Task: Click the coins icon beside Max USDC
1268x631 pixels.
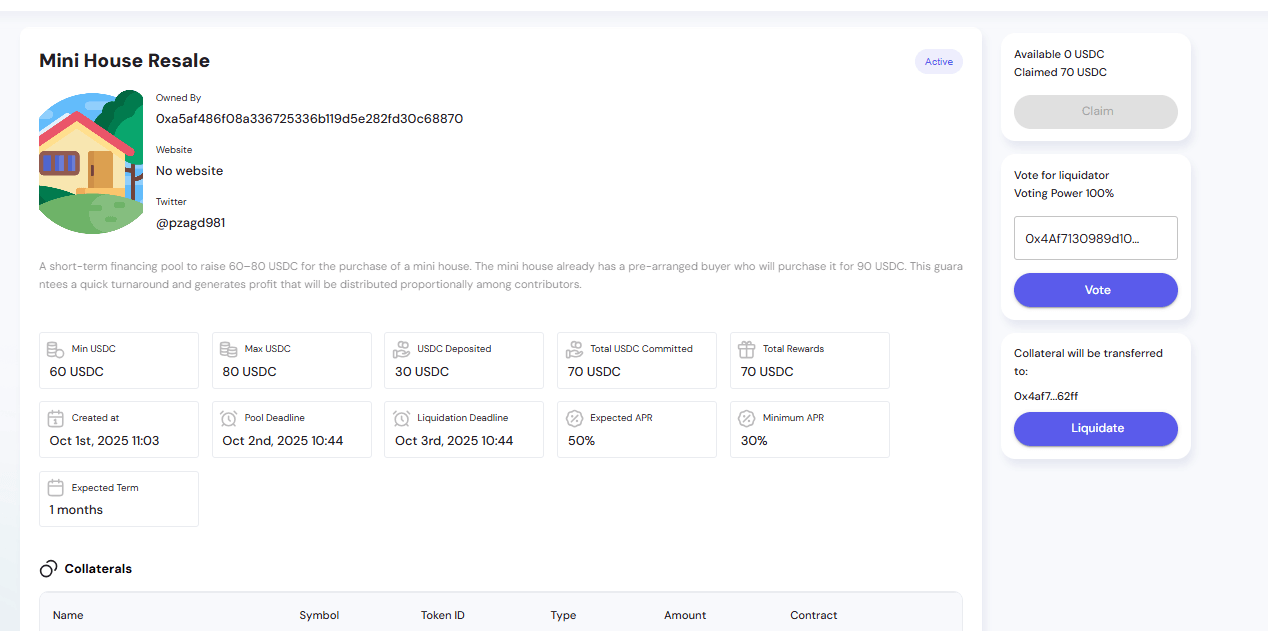Action: pyautogui.click(x=229, y=349)
